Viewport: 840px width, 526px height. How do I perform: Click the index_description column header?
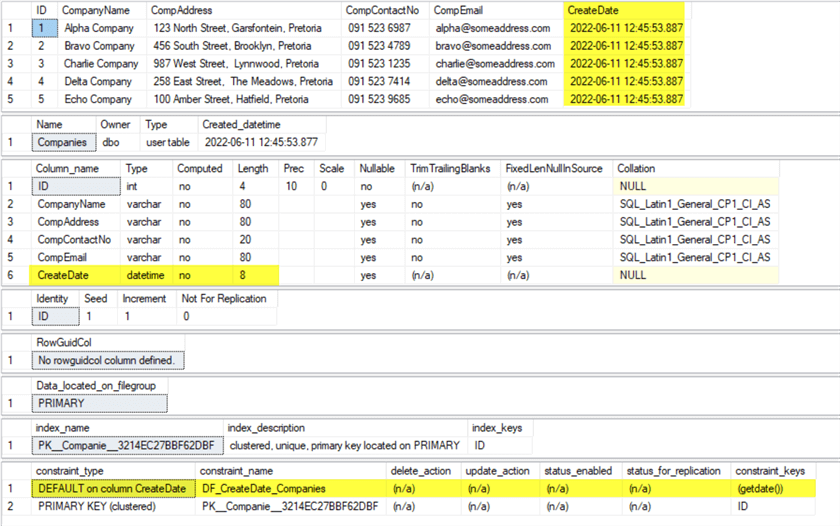[x=267, y=428]
